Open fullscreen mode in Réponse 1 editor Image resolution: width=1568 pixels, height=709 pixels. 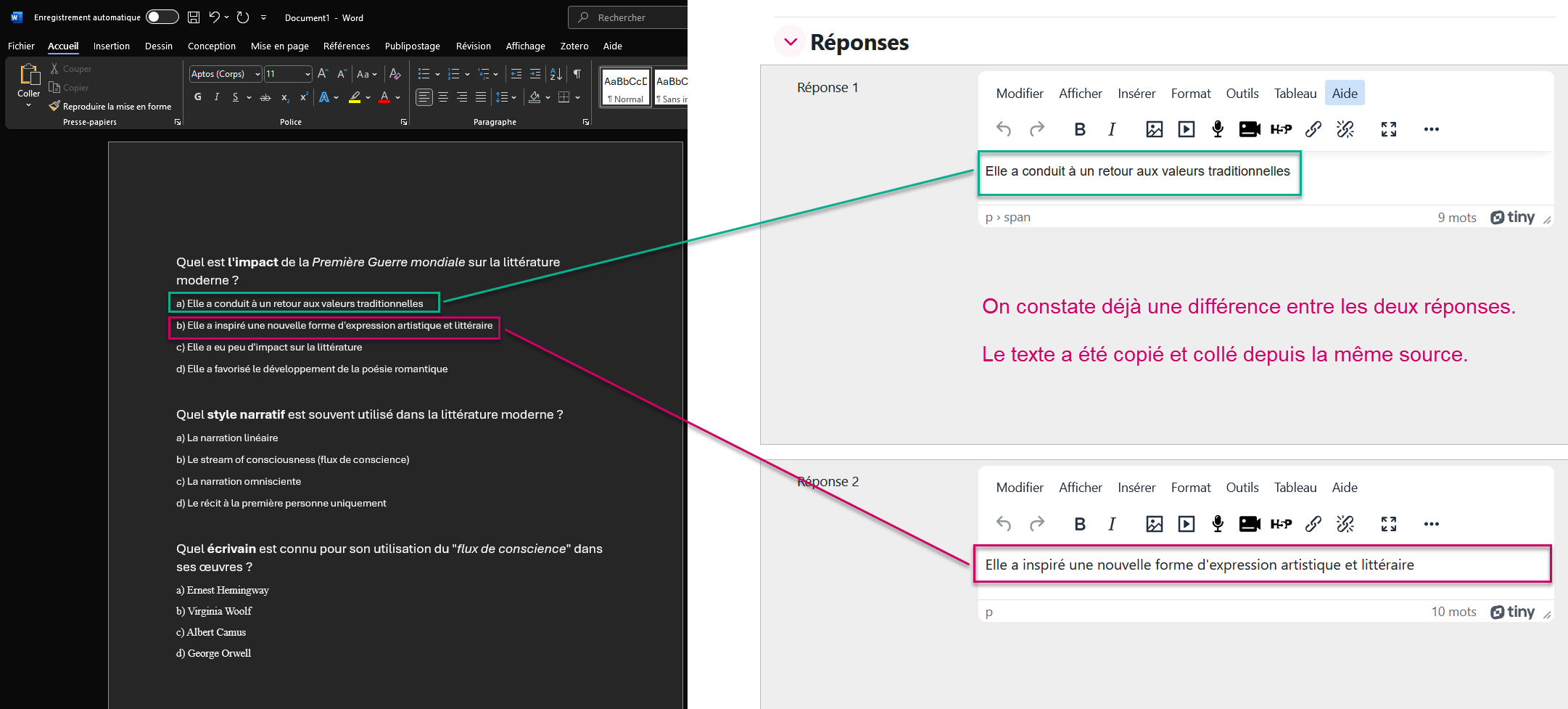[x=1389, y=129]
